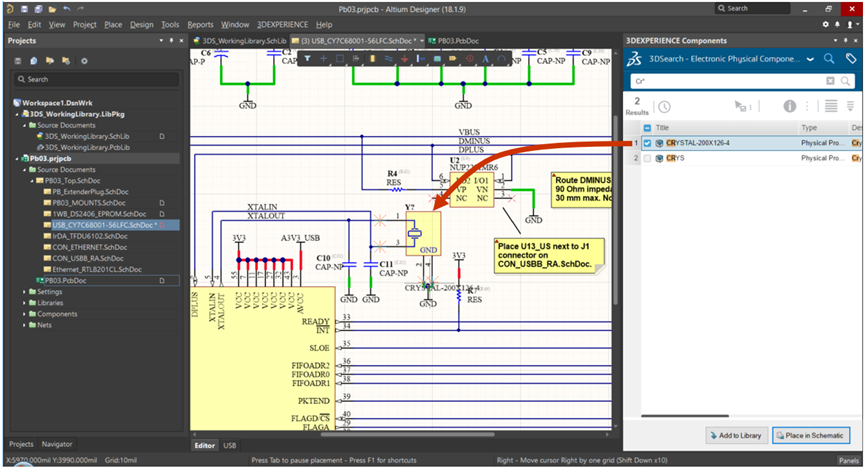This screenshot has height=468, width=865.
Task: Switch to the 3DS_WorkingLibrary.SchLib tab
Action: pyautogui.click(x=239, y=41)
